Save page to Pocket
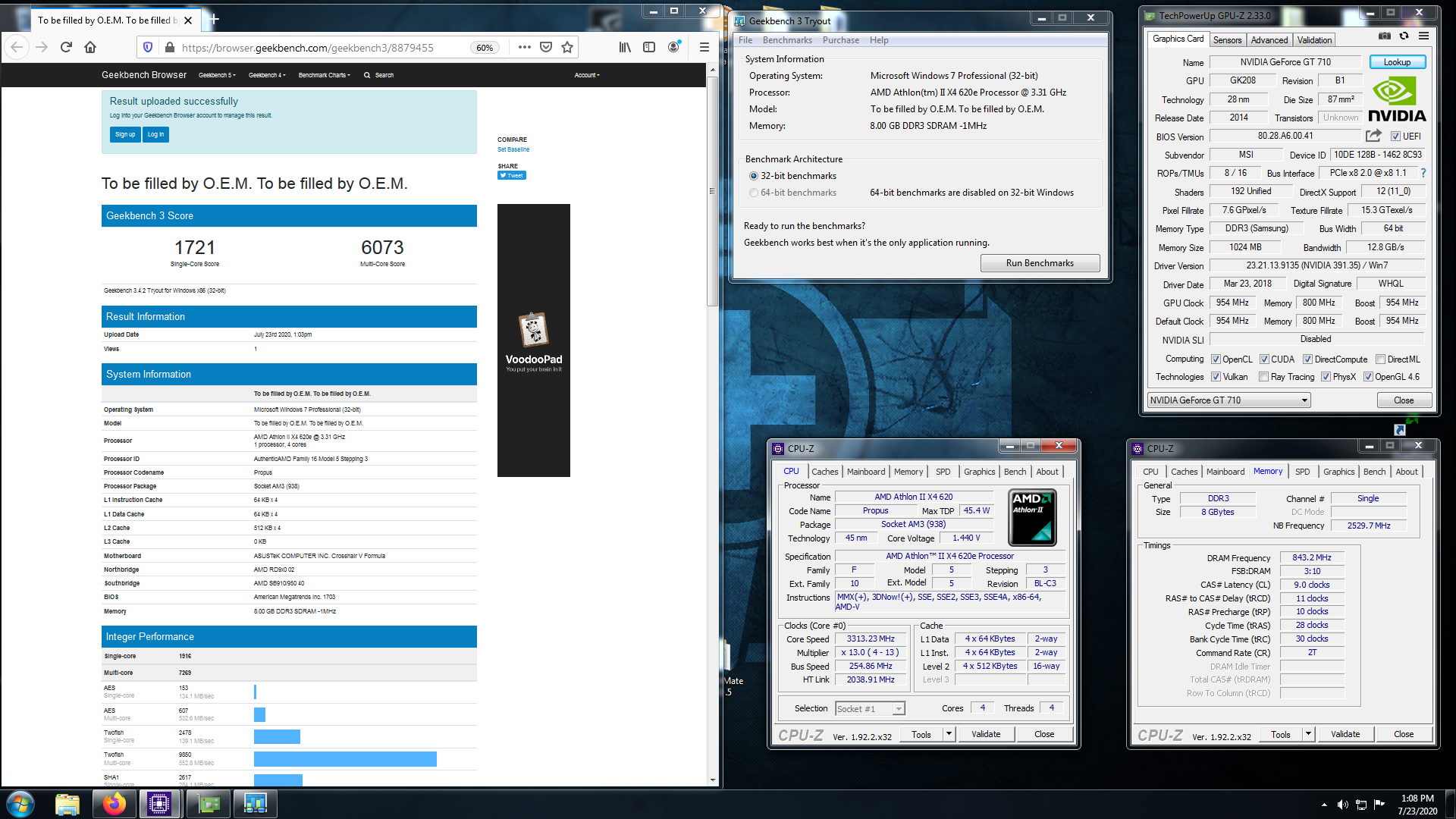 pyautogui.click(x=545, y=47)
